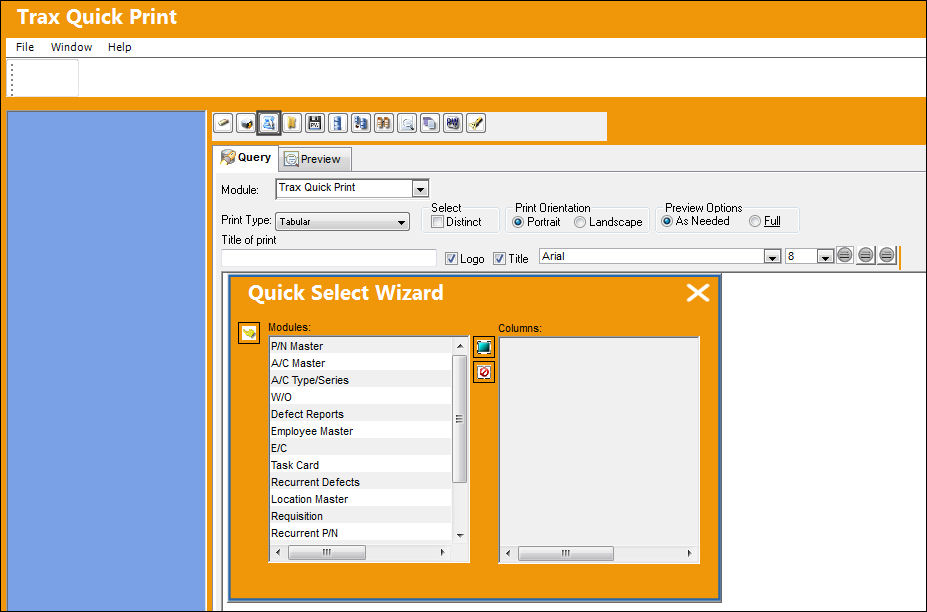This screenshot has height=612, width=927.
Task: Open the Module dropdown
Action: pos(420,189)
